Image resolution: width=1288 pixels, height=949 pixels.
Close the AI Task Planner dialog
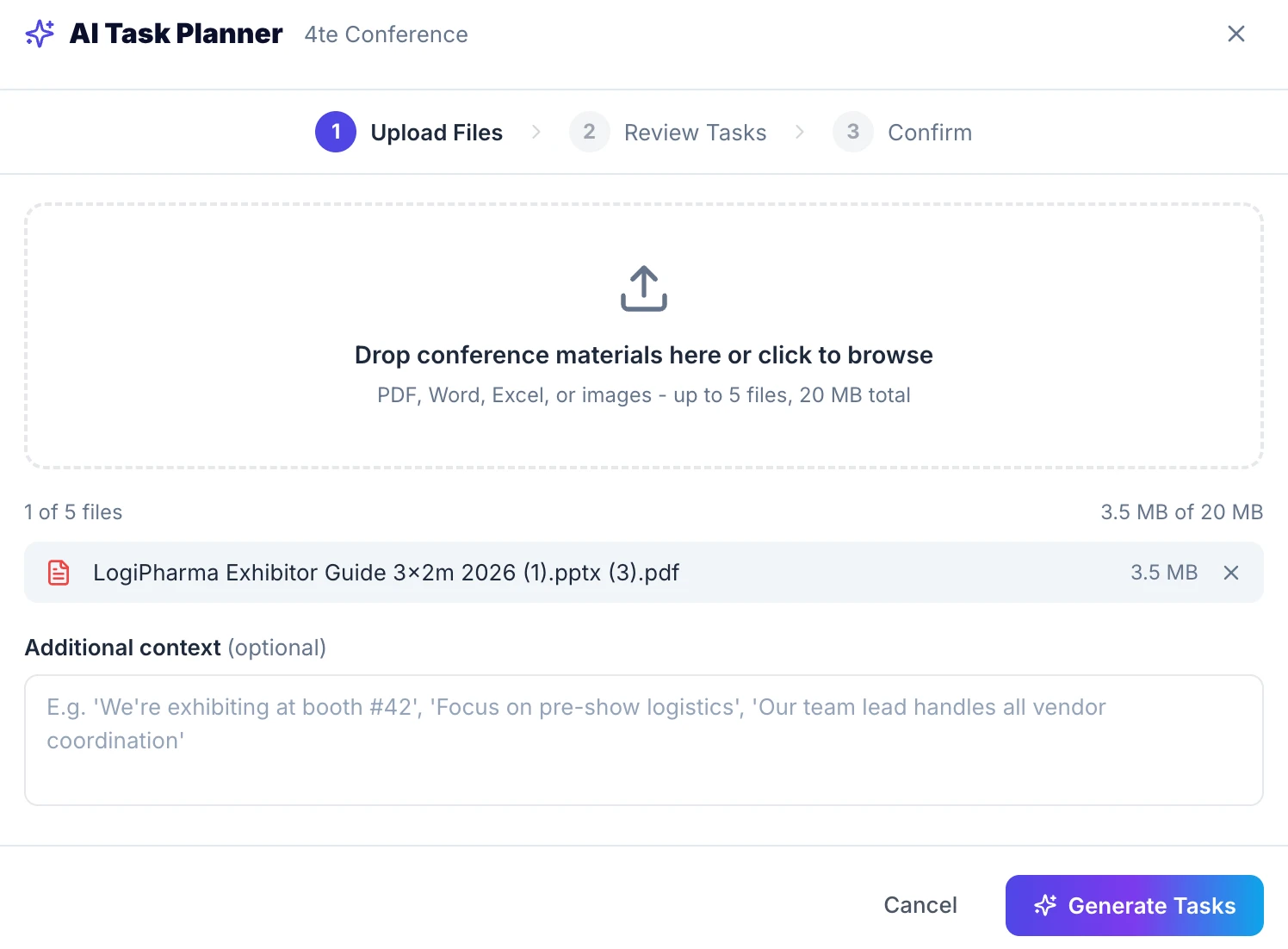pyautogui.click(x=1236, y=34)
